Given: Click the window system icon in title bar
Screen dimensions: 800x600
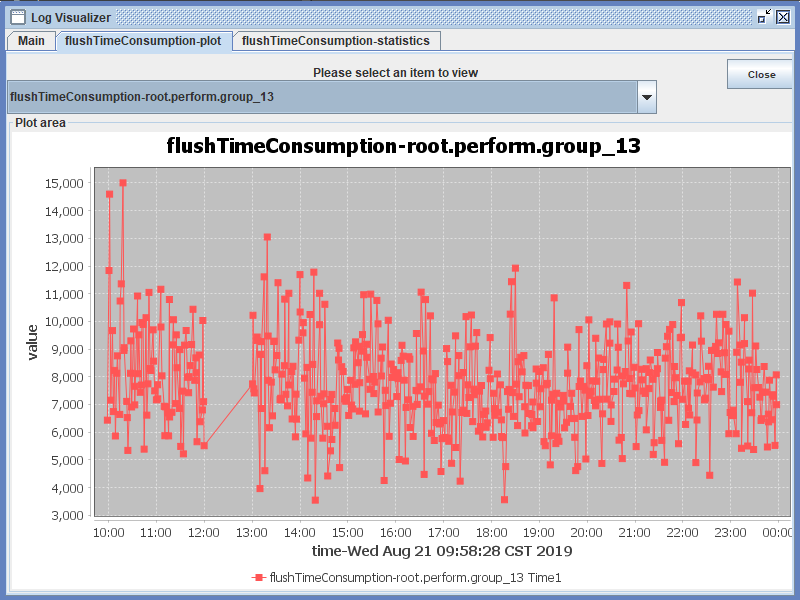Looking at the screenshot, I should pos(17,16).
